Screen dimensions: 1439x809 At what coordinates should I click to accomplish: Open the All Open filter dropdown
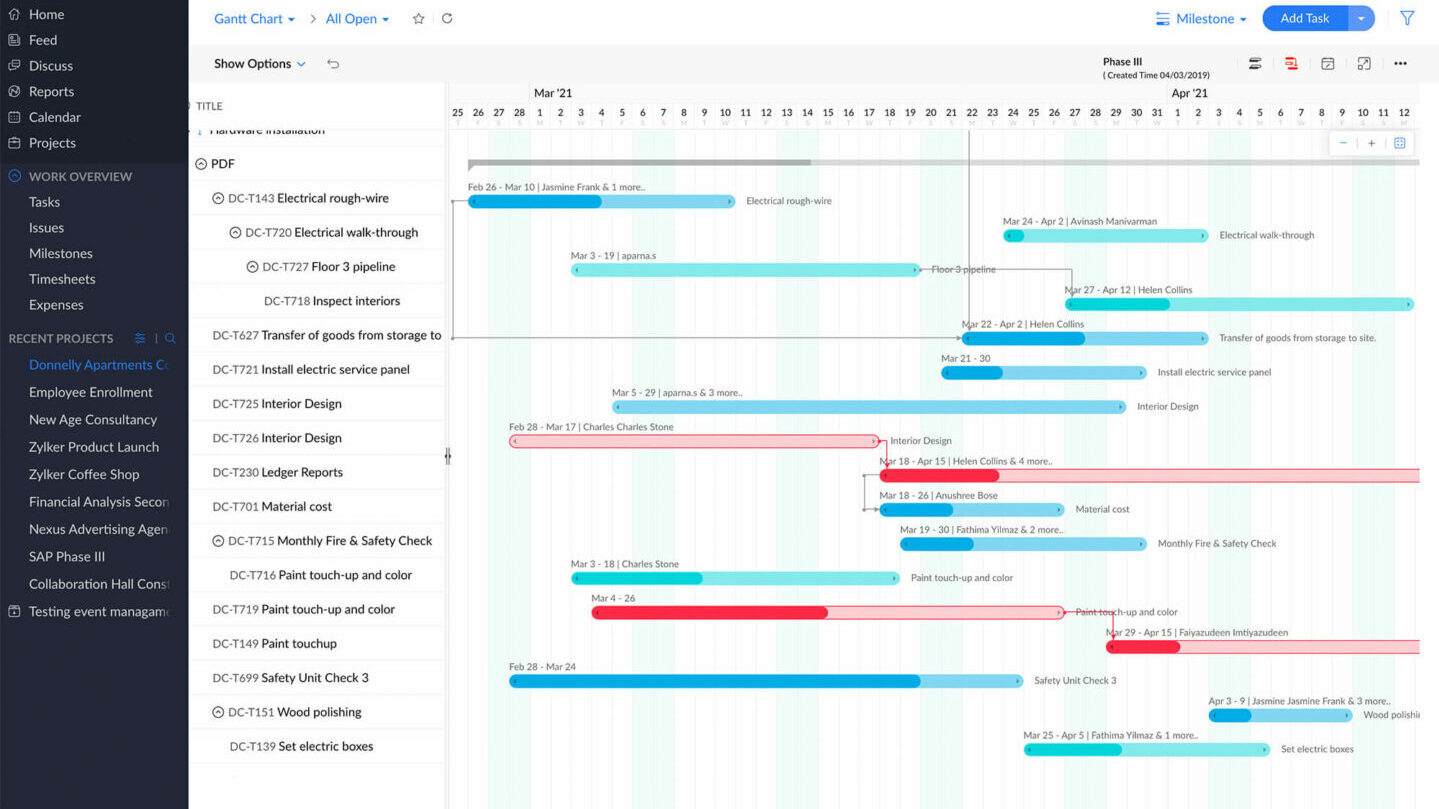(x=358, y=19)
